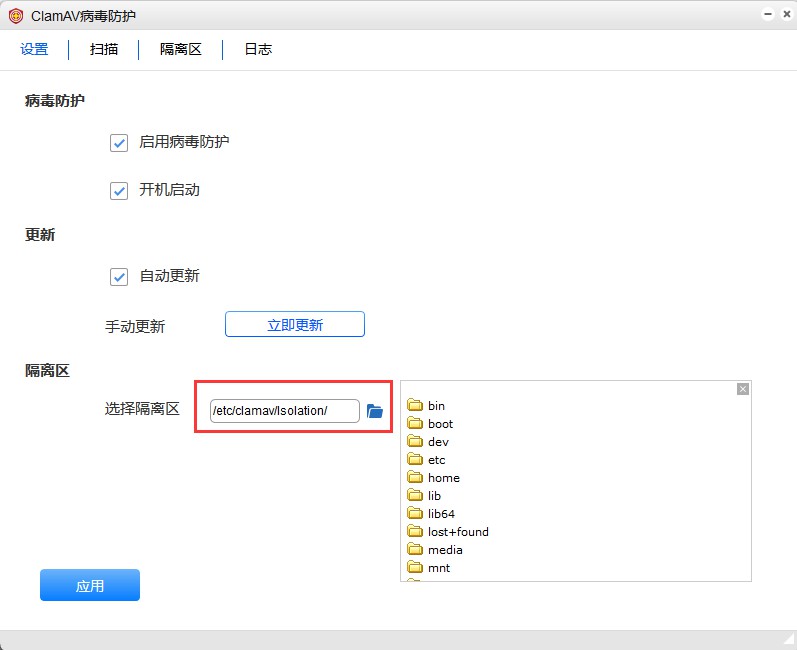This screenshot has height=650, width=797.
Task: Click the blue 应用 button
Action: (x=90, y=586)
